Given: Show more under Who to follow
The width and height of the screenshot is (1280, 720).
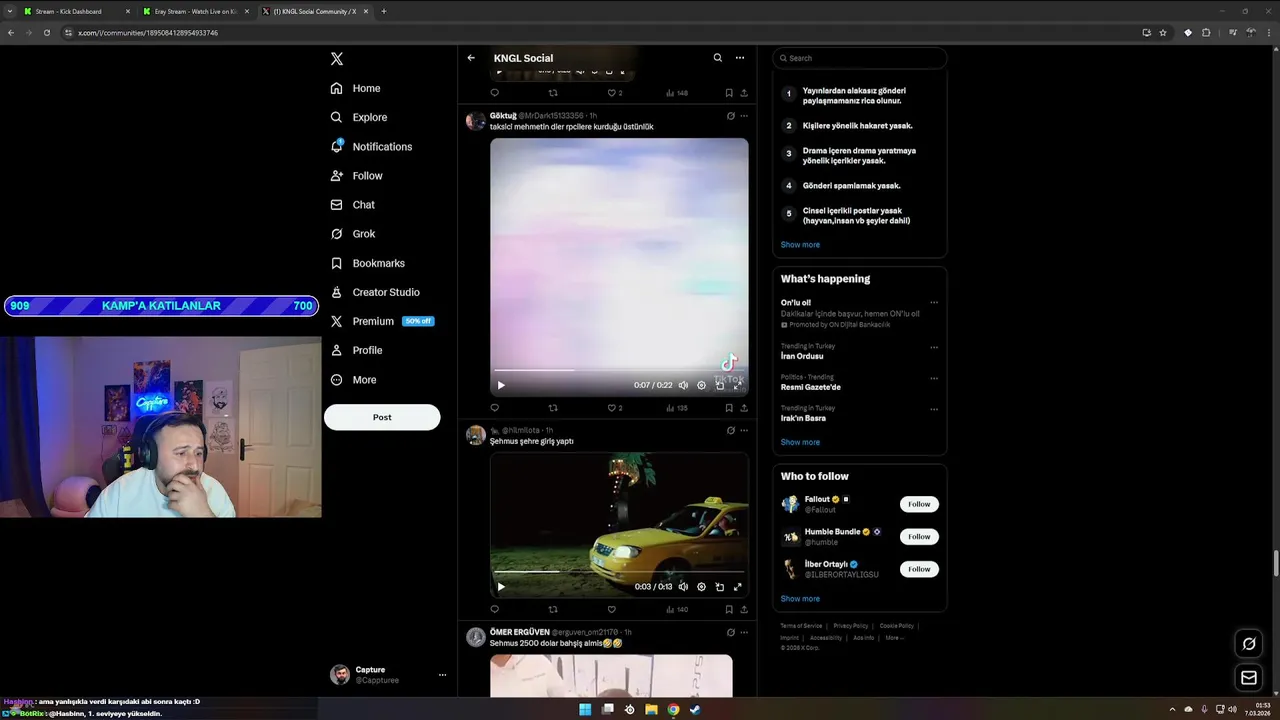Looking at the screenshot, I should 800,598.
